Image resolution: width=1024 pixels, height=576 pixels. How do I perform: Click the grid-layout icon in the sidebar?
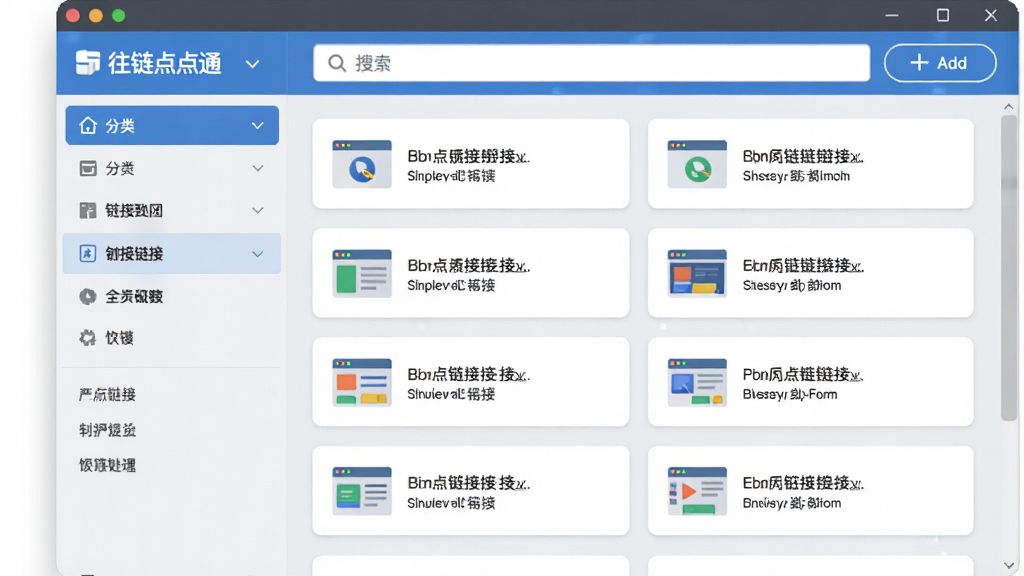[88, 210]
